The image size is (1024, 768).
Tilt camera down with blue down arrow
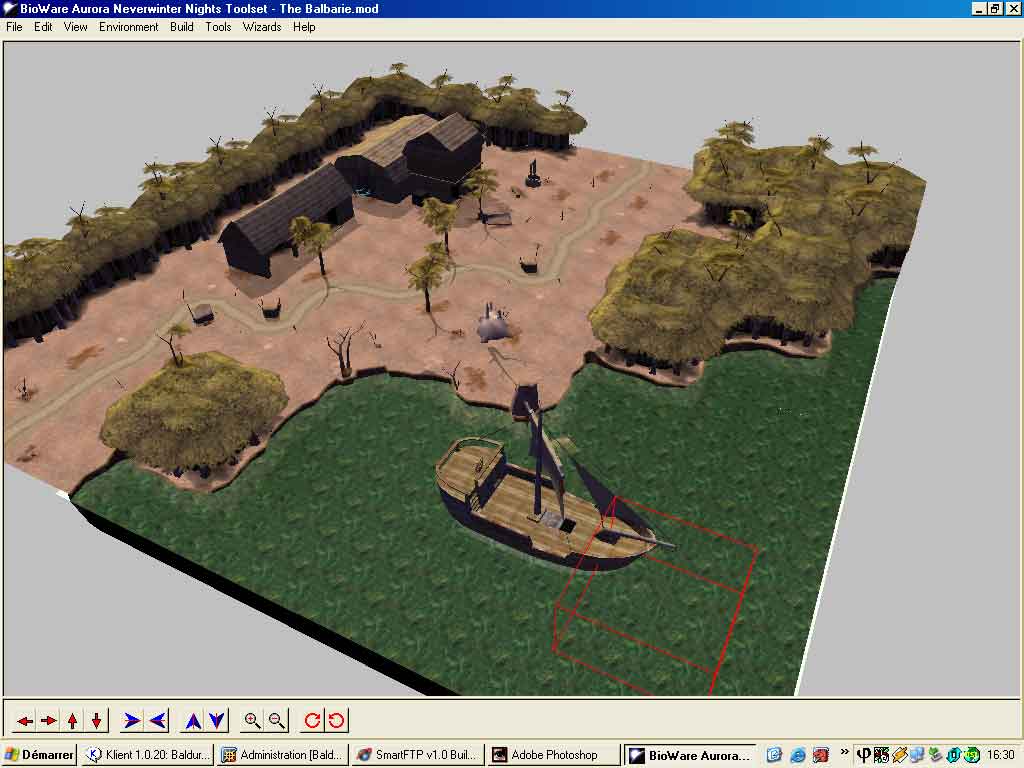[217, 721]
